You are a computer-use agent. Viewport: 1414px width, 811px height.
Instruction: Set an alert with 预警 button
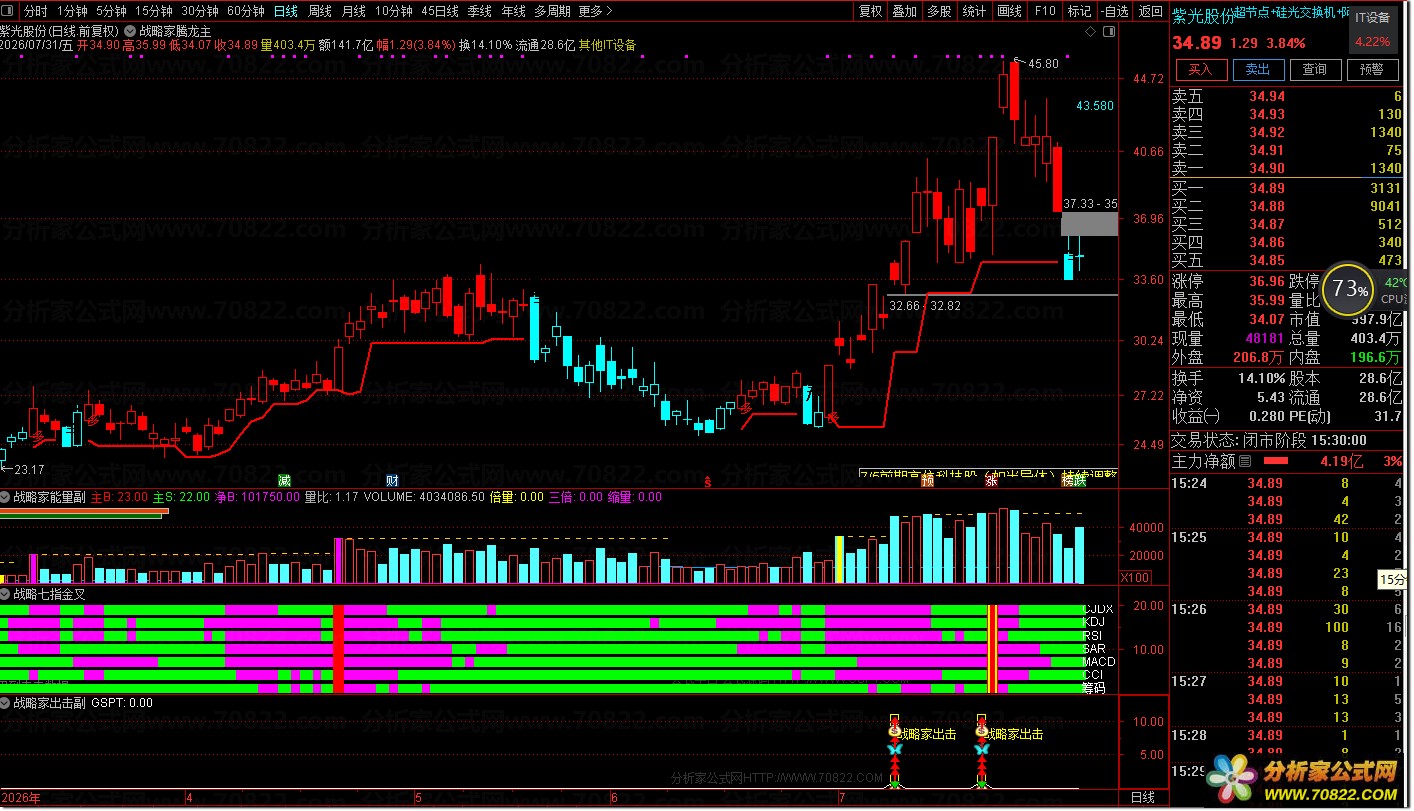coord(1371,69)
